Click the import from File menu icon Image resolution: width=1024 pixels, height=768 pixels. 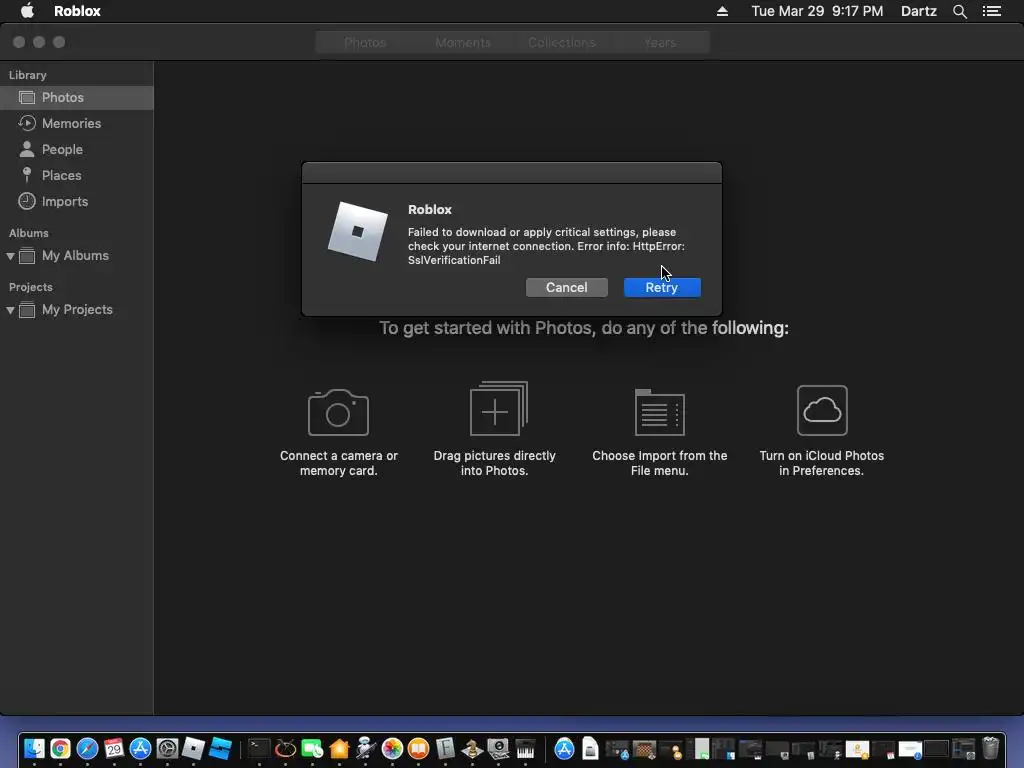660,412
